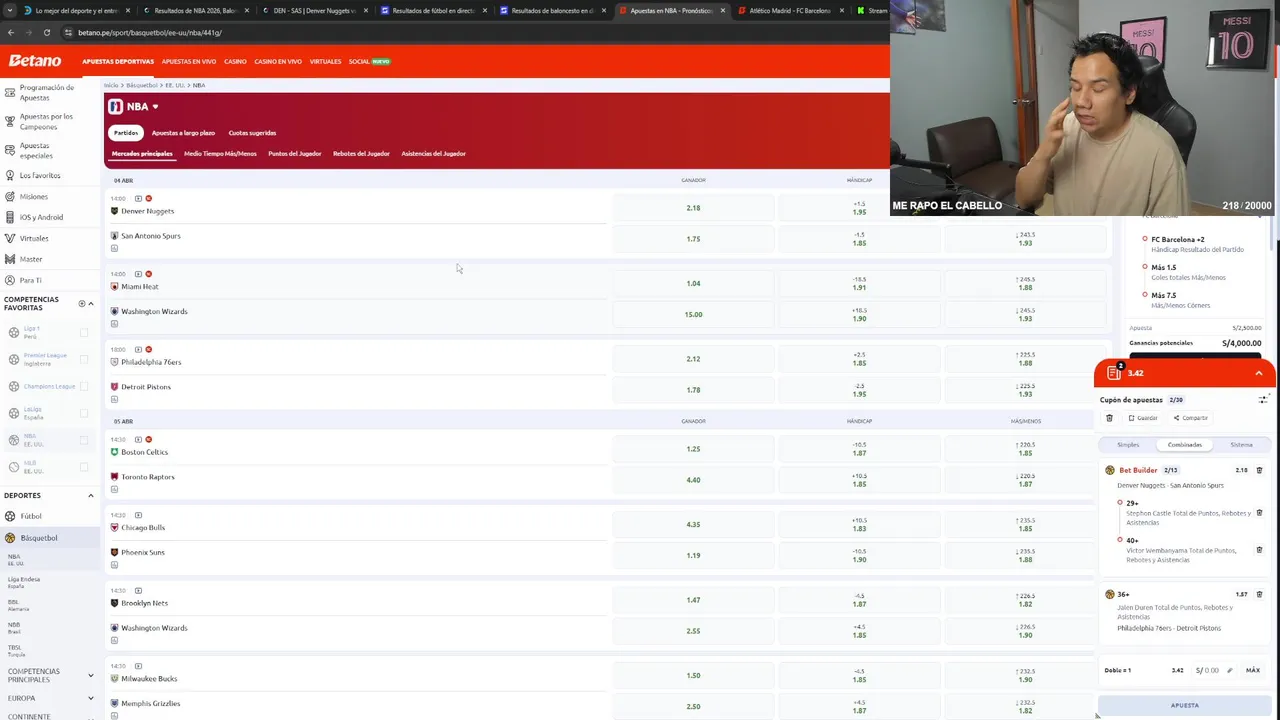Switch to Medio Tiempo Más/Menos market tab
This screenshot has height=720, width=1280.
point(220,154)
